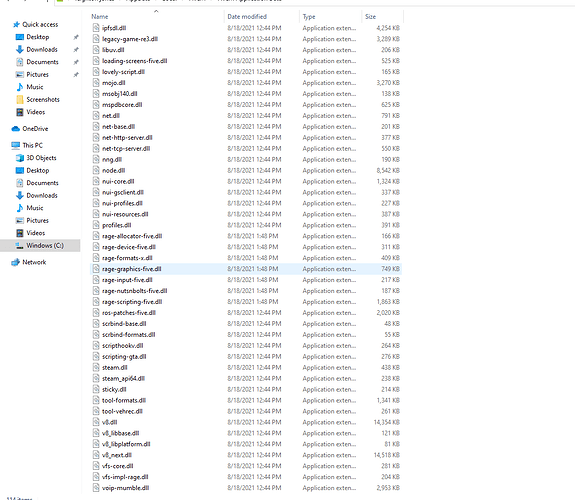
Task: Click the node.dll file icon
Action: (x=96, y=170)
